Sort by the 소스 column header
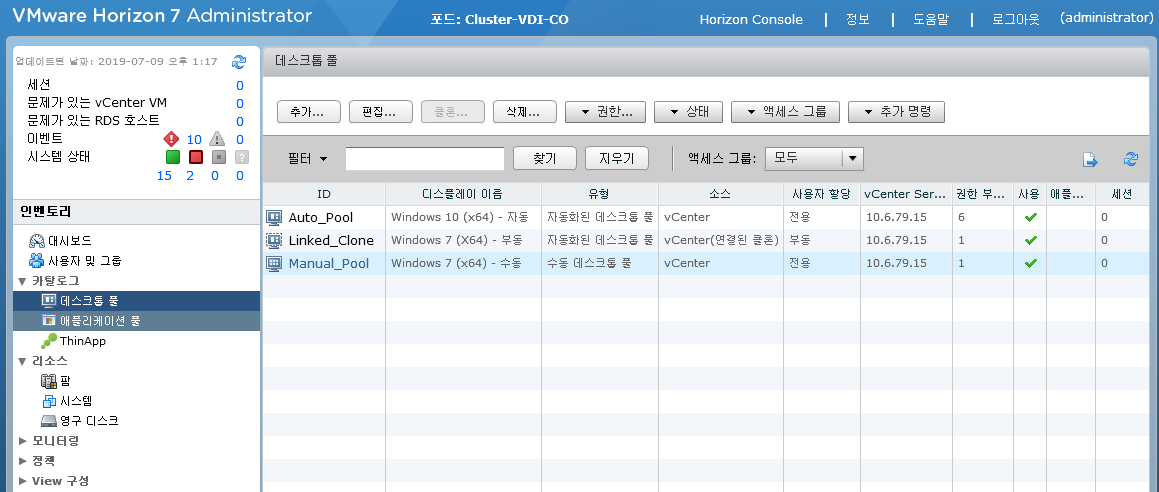 720,194
